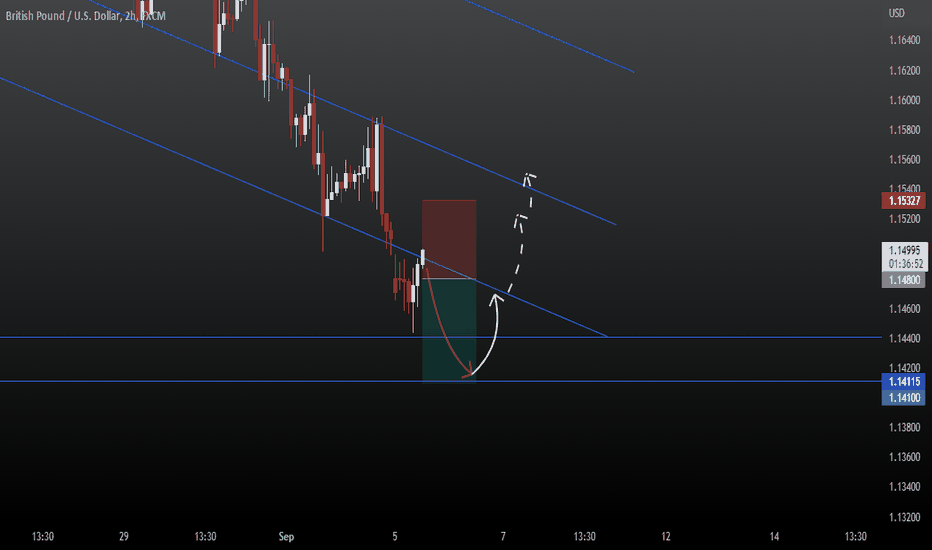Select the horizontal support line at 1.14115
Image resolution: width=932 pixels, height=550 pixels.
(440, 381)
